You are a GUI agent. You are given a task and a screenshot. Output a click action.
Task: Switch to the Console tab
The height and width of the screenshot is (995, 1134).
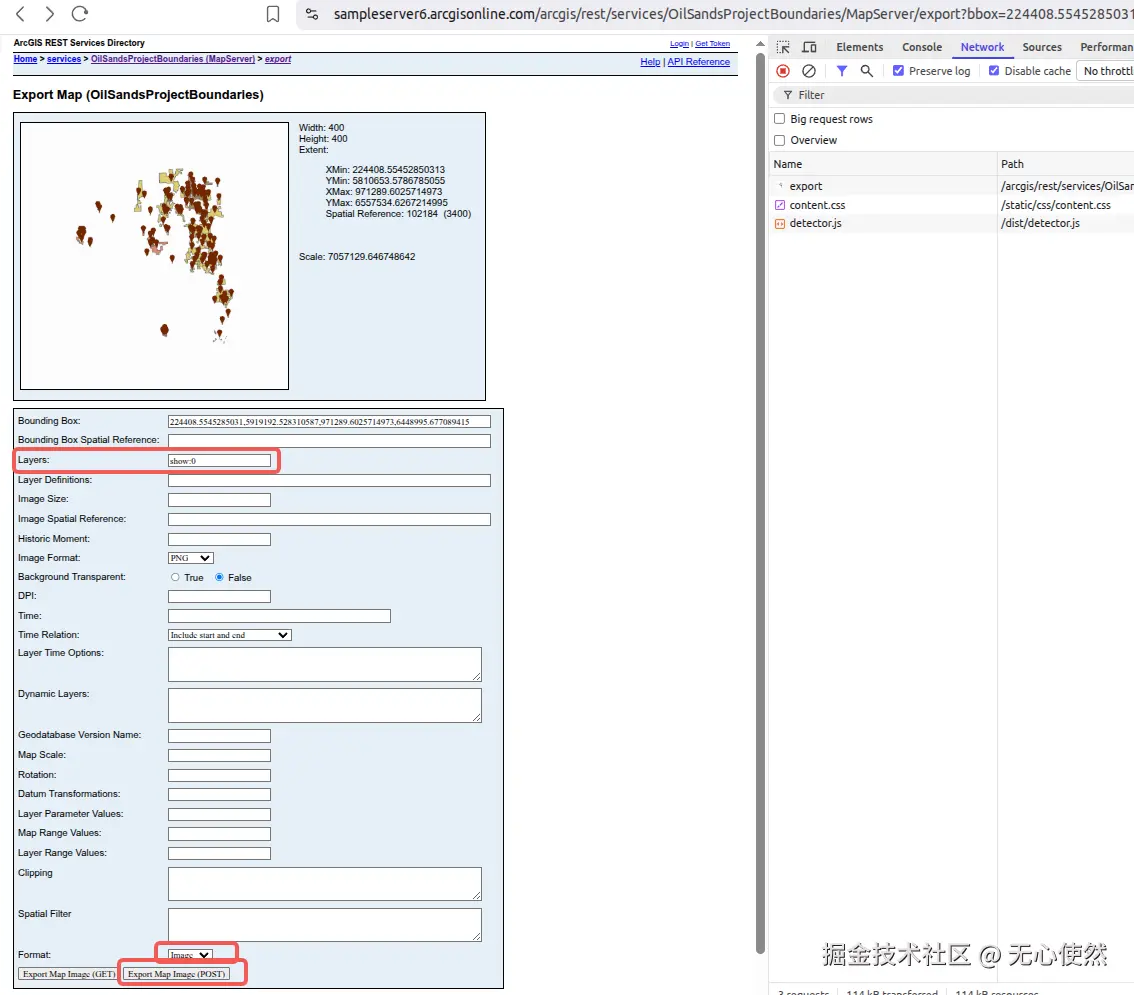click(922, 47)
